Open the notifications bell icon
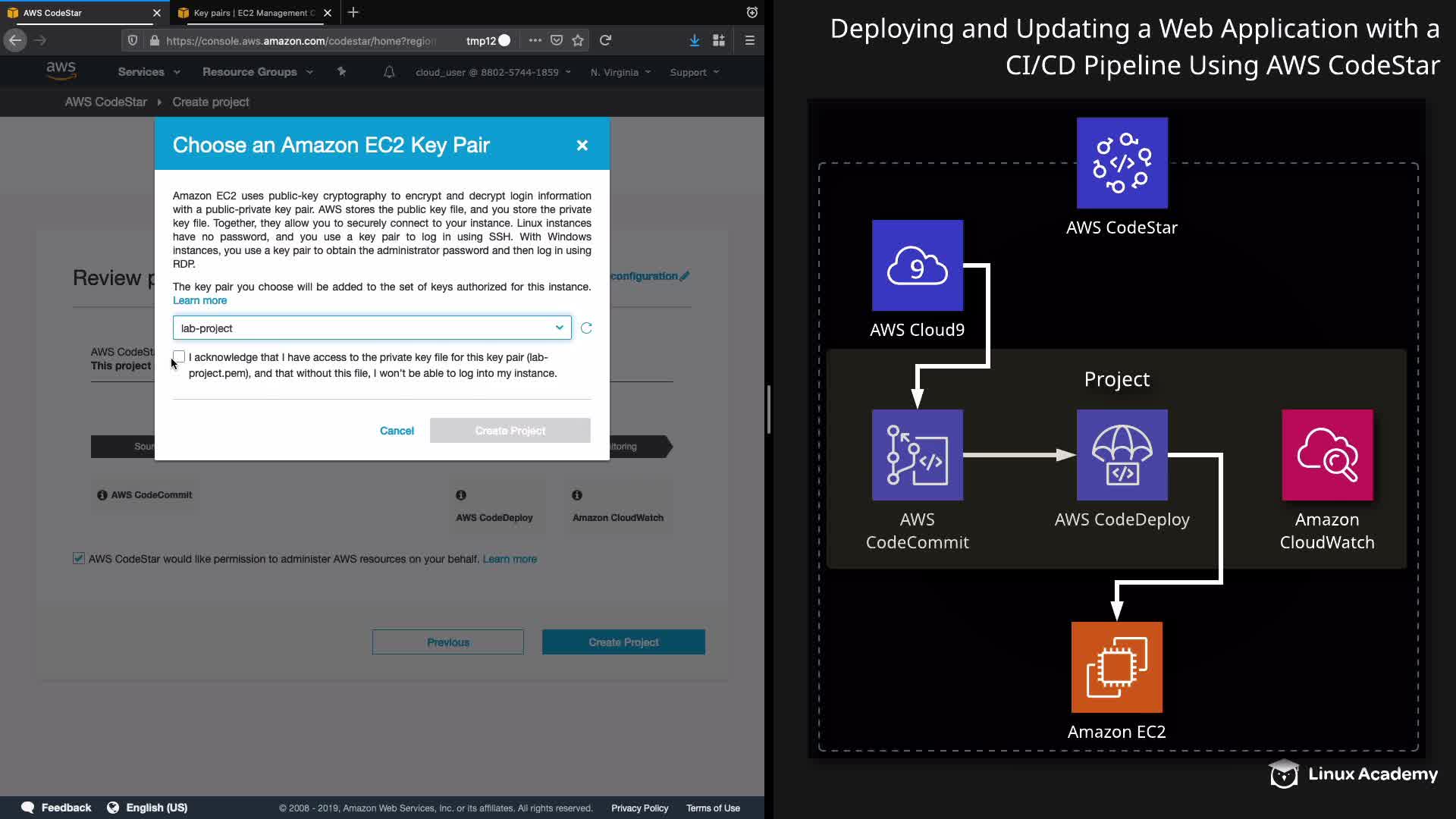This screenshot has width=1456, height=819. (x=389, y=72)
